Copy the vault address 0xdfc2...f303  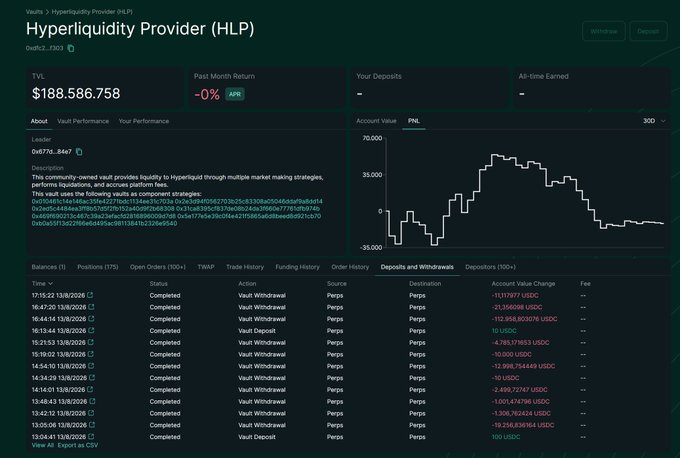click(71, 49)
